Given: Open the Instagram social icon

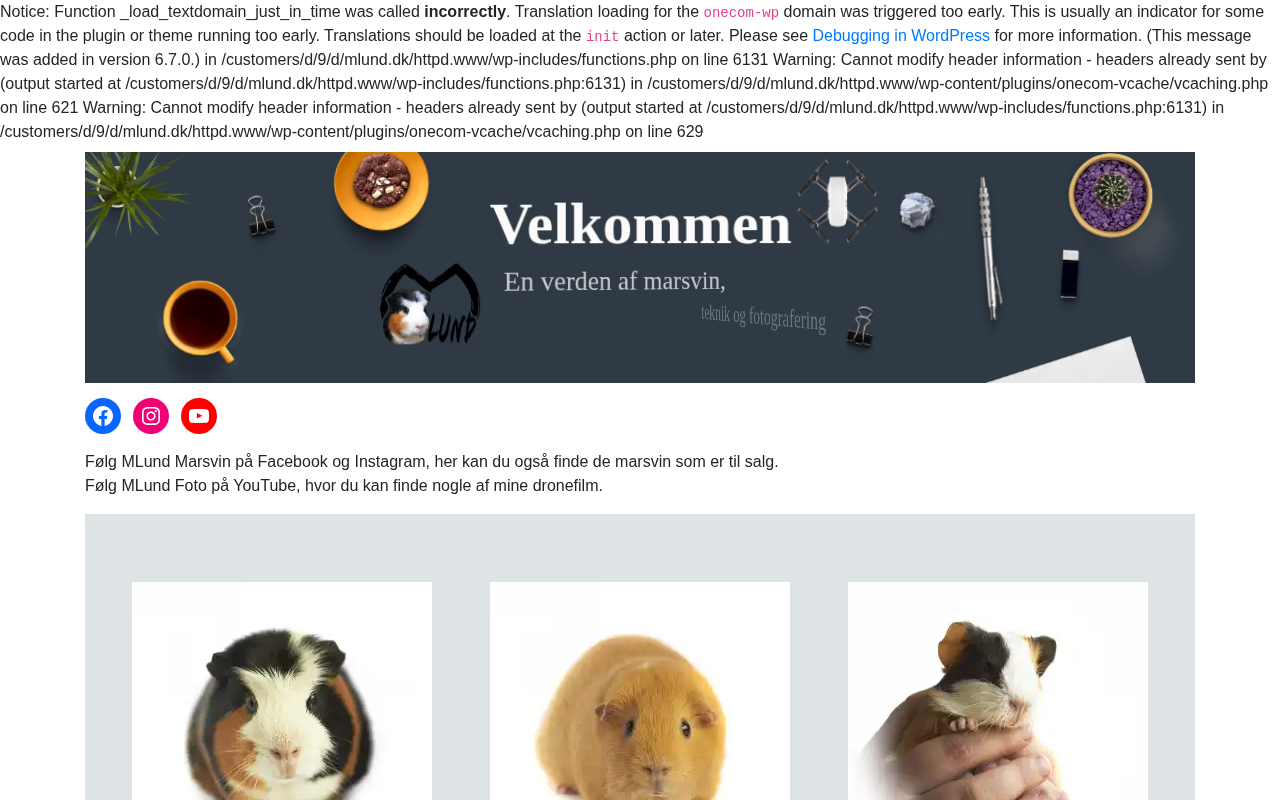Looking at the screenshot, I should (151, 416).
